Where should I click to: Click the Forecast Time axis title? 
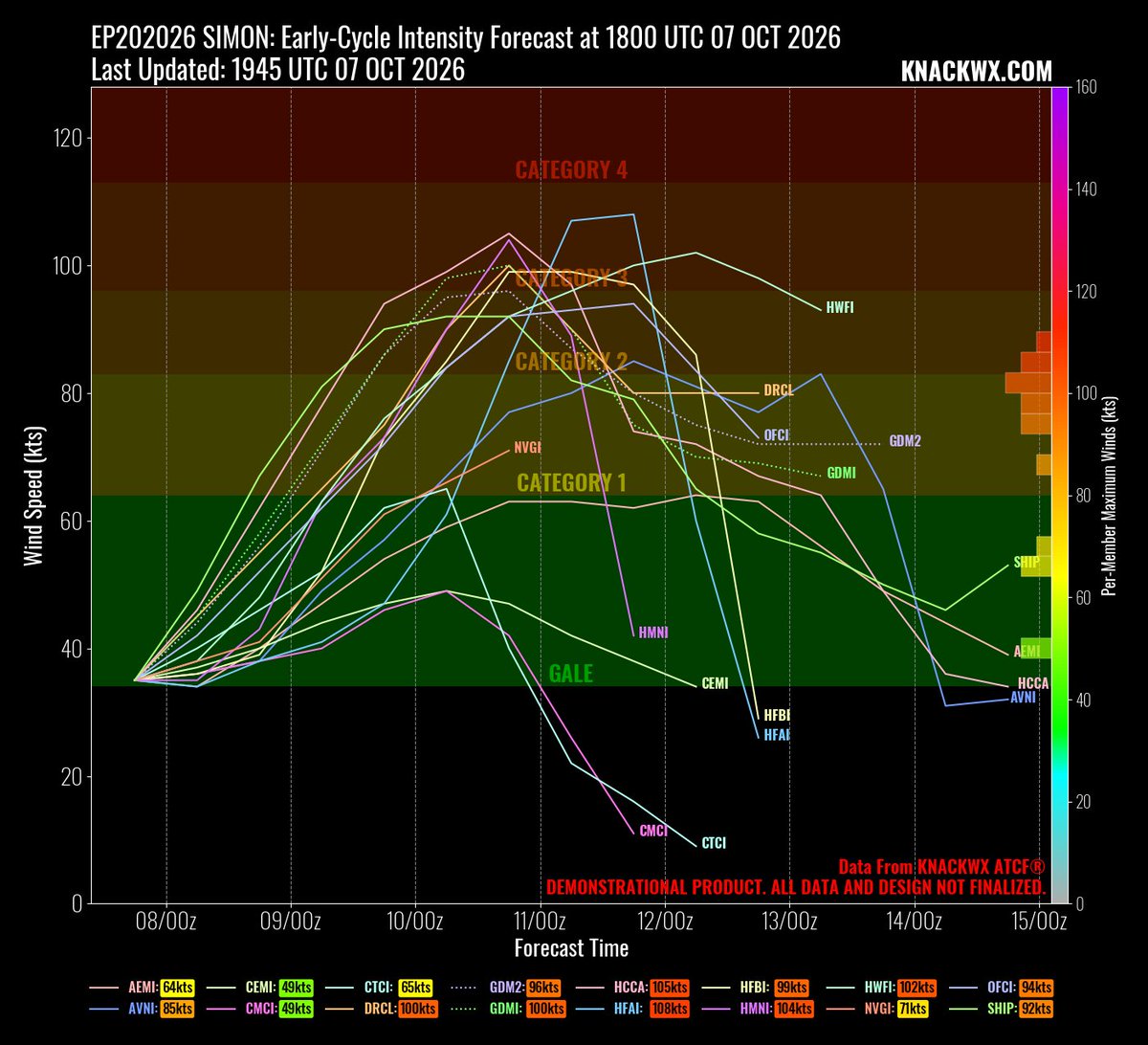pos(571,948)
